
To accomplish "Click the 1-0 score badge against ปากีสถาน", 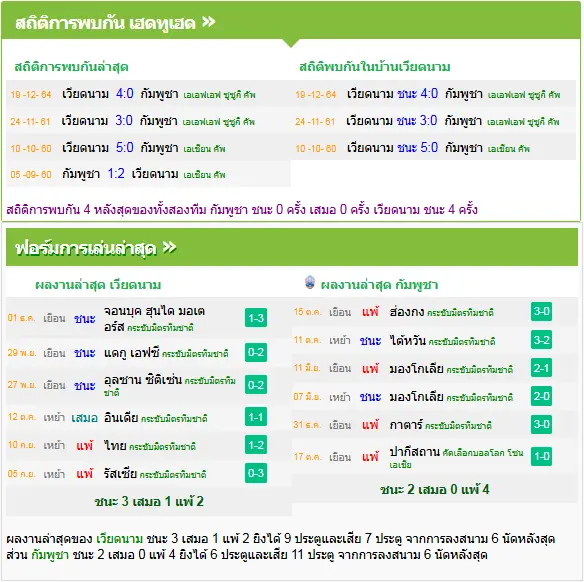I will tap(541, 456).
